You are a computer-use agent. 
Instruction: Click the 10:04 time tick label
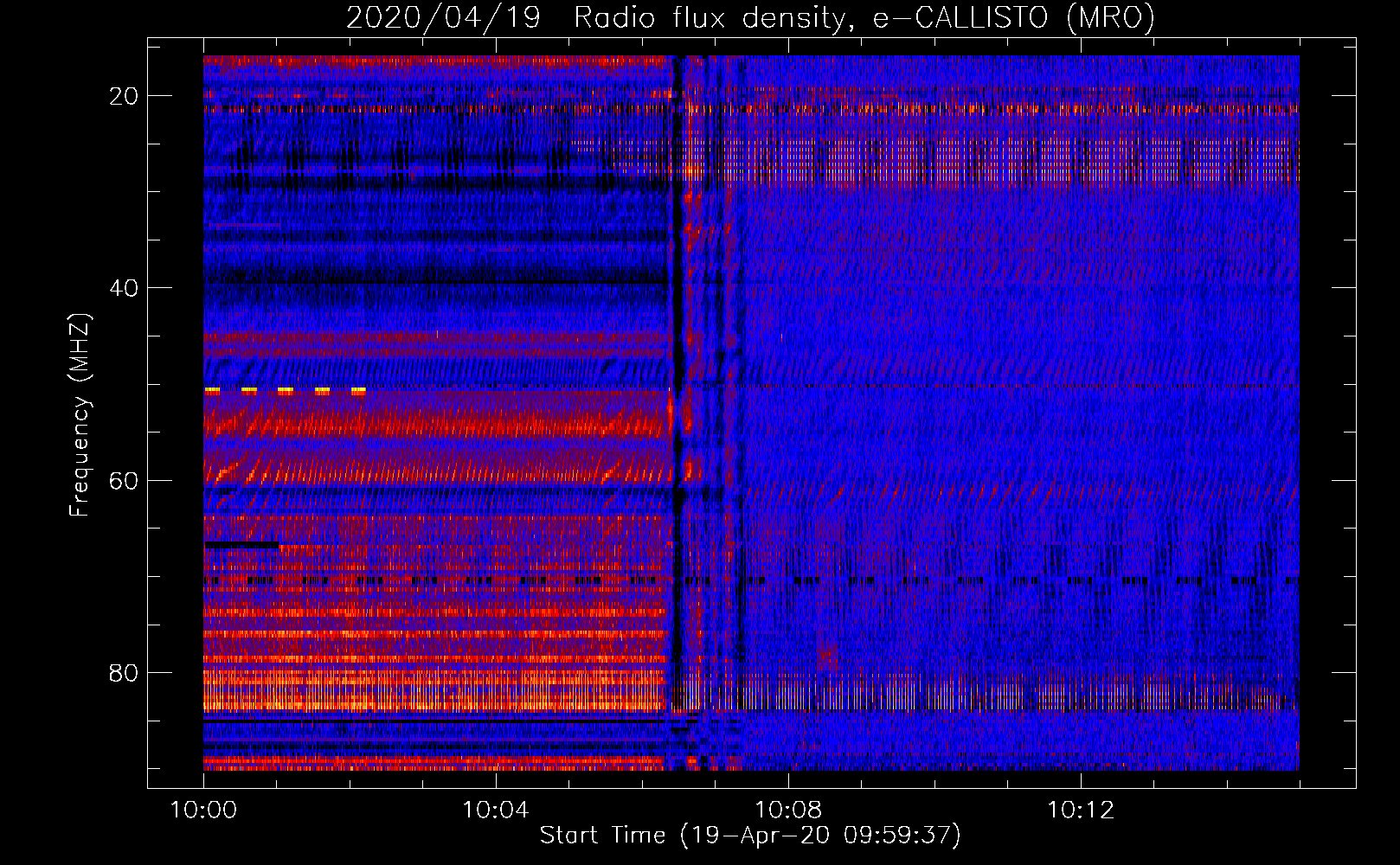click(496, 810)
